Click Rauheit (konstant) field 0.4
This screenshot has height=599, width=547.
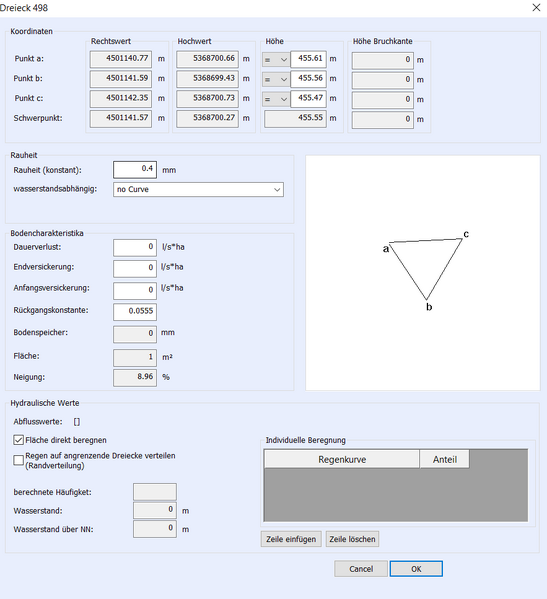pyautogui.click(x=135, y=170)
